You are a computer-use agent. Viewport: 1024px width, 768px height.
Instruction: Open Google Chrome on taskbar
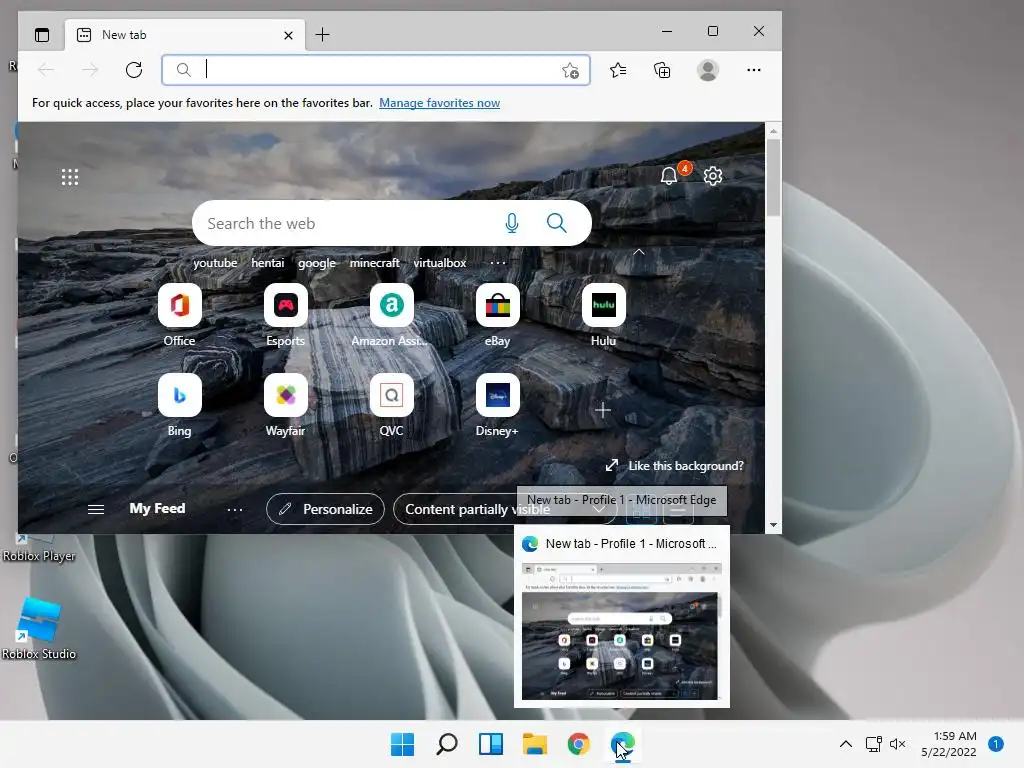coord(579,744)
